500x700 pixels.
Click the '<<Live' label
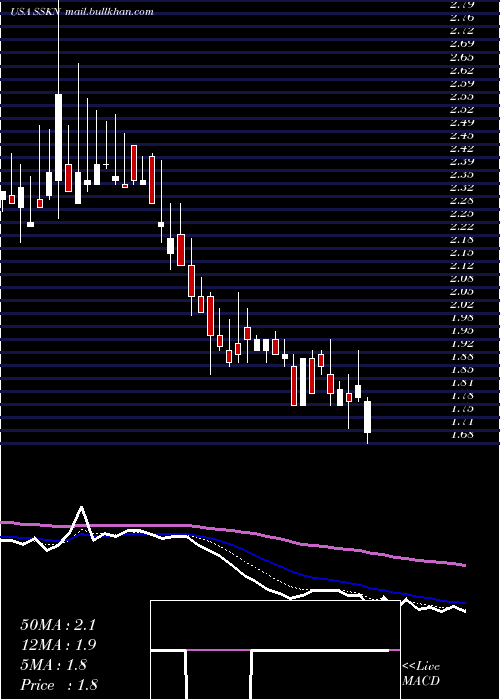tap(421, 667)
